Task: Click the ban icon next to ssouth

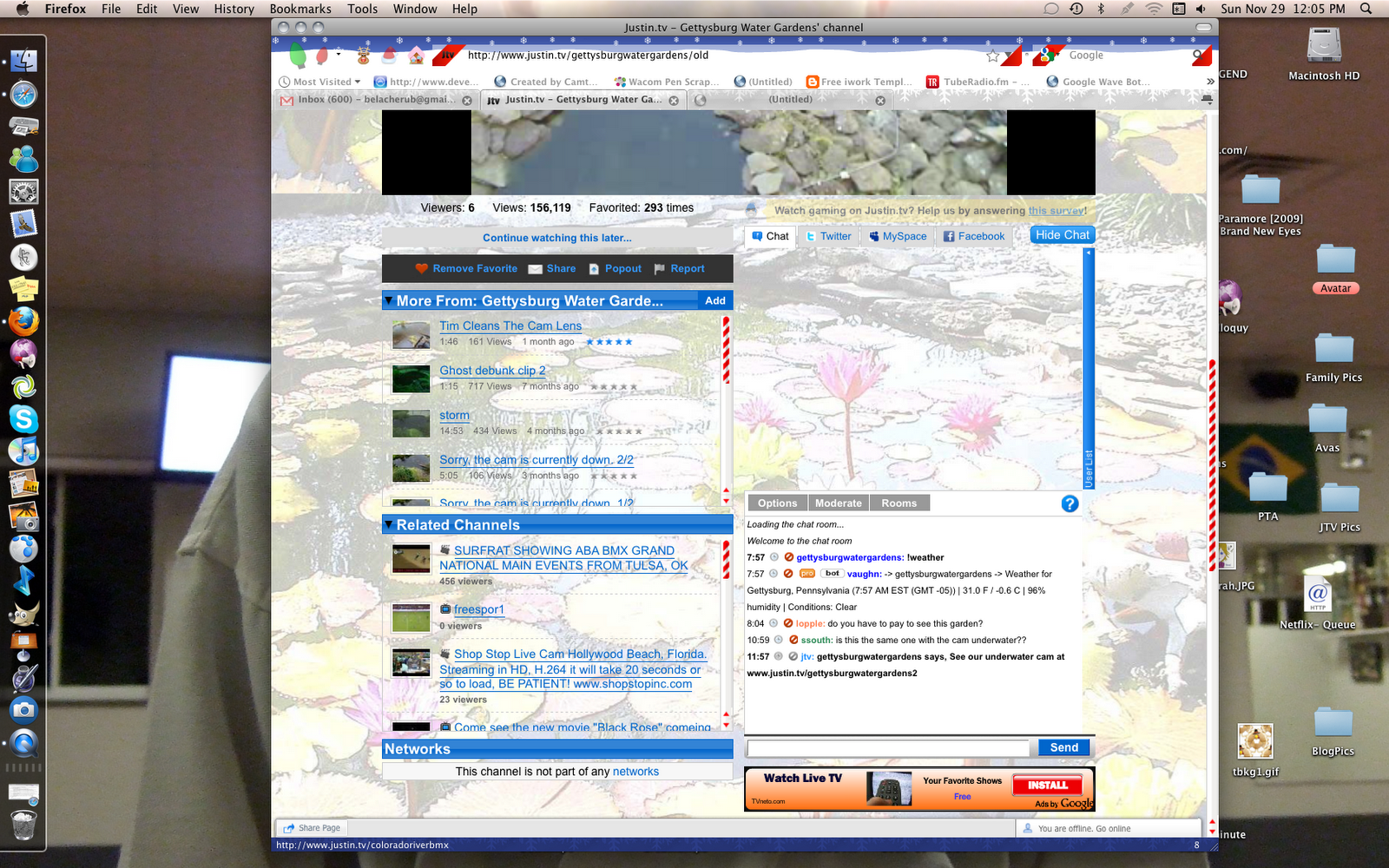Action: click(793, 640)
